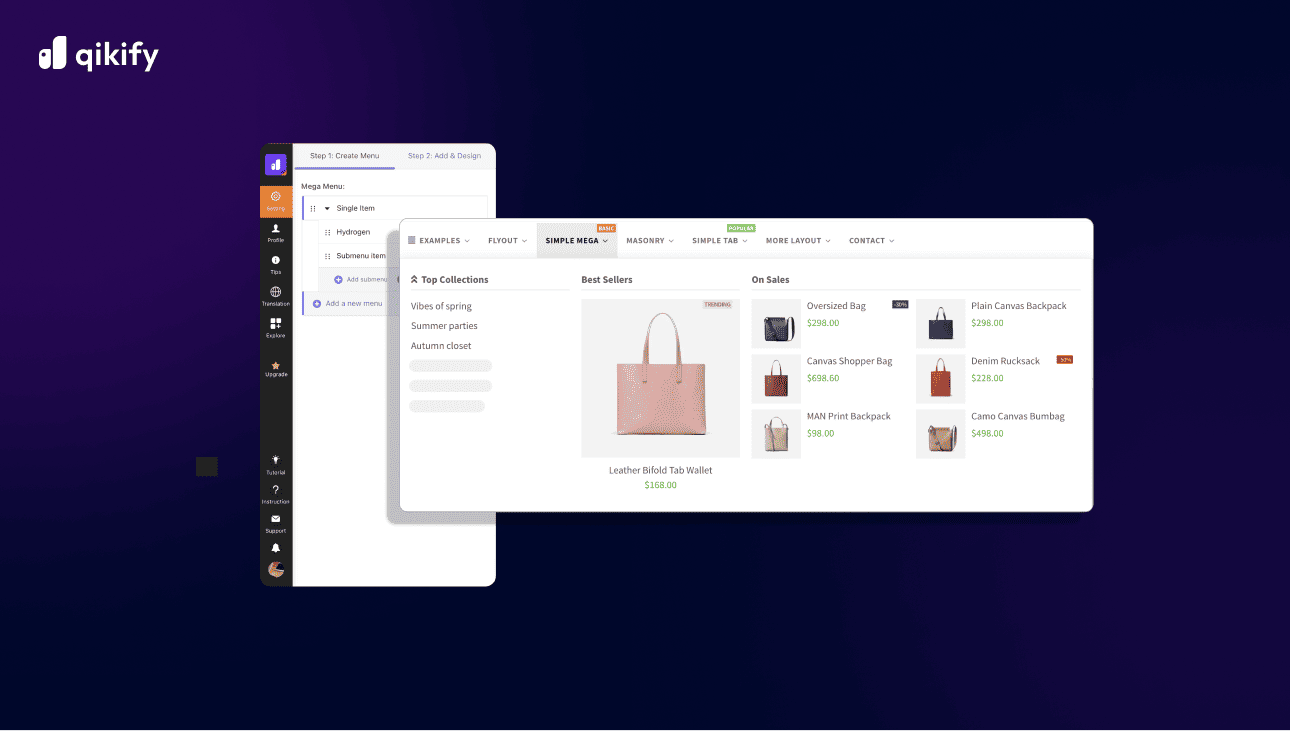Click the Support mail icon

pyautogui.click(x=276, y=518)
